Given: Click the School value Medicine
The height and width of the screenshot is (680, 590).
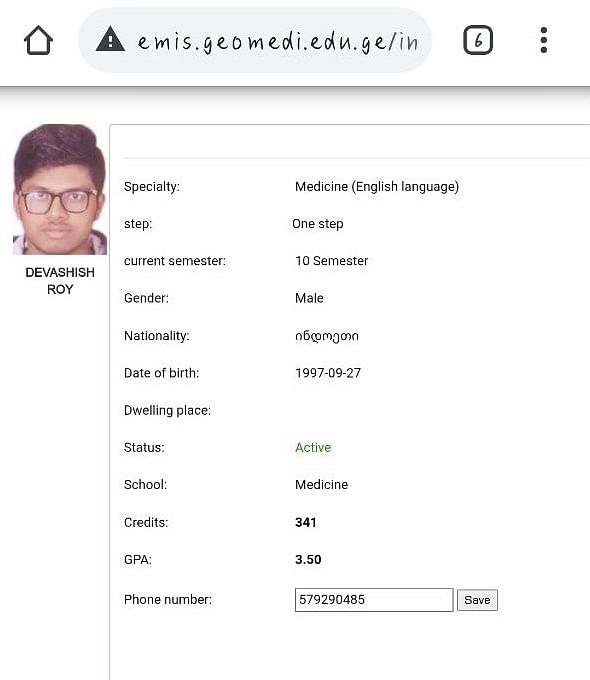Looking at the screenshot, I should tap(321, 484).
